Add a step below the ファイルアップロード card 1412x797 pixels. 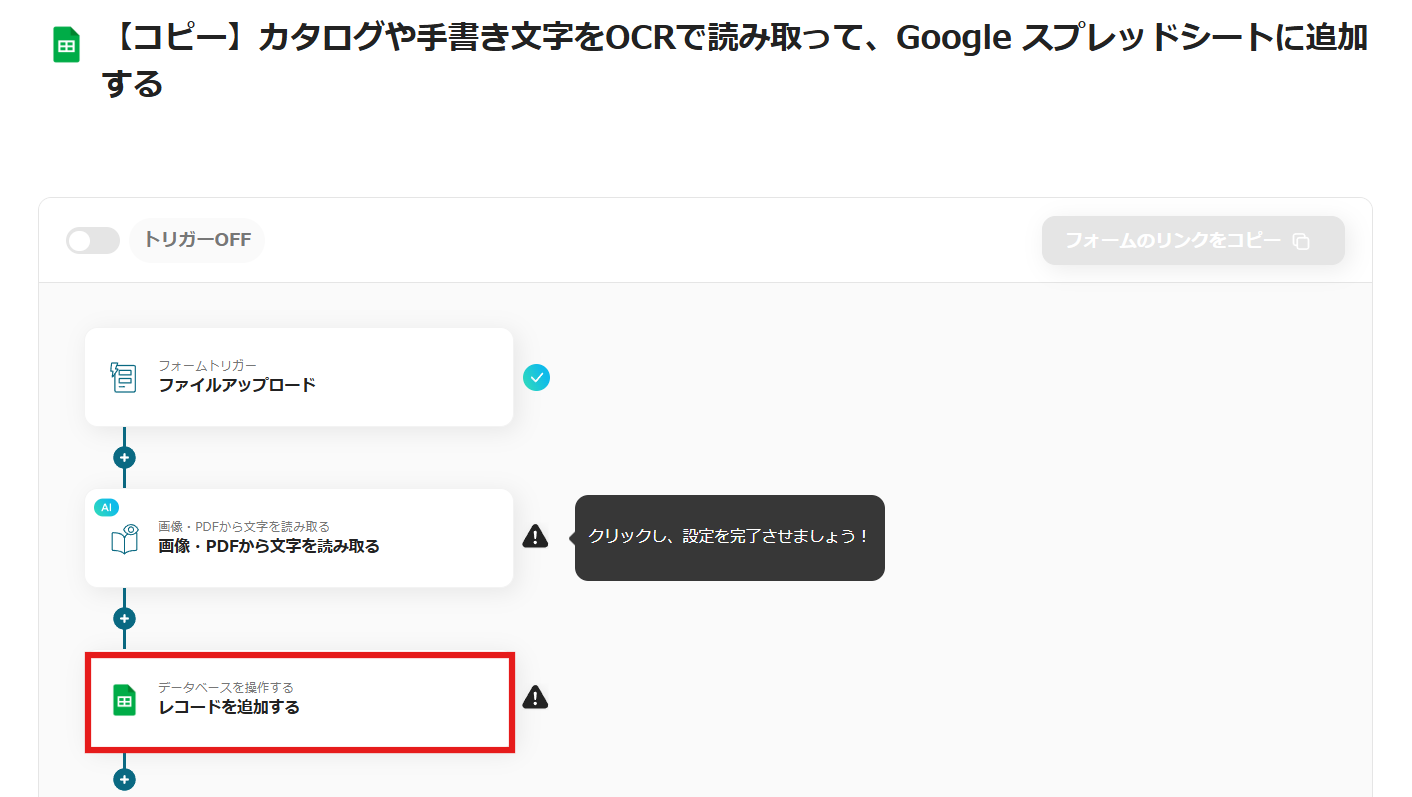point(124,458)
